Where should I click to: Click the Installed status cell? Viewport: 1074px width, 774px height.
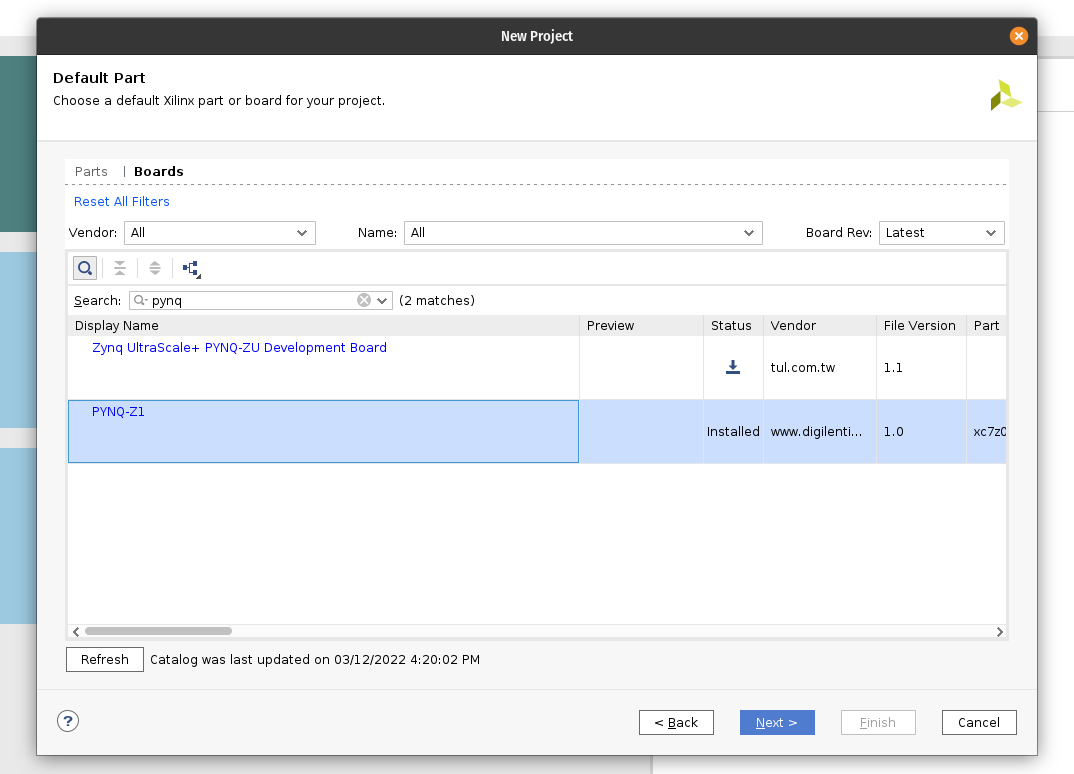[733, 432]
